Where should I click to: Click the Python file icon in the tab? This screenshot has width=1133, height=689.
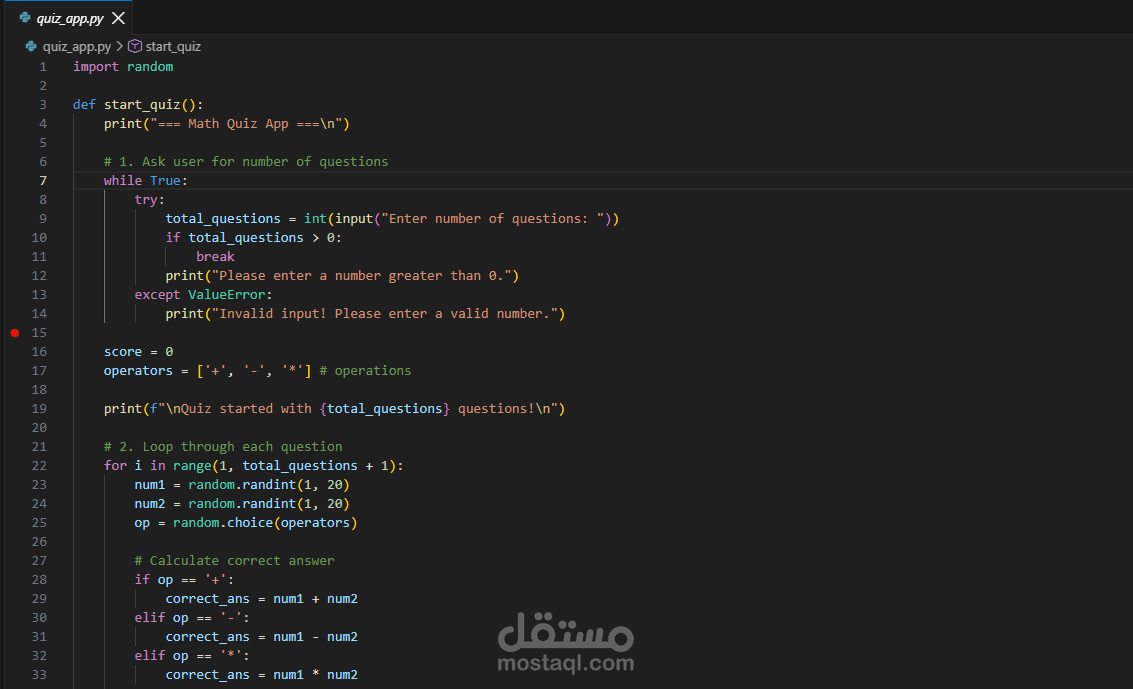point(25,17)
